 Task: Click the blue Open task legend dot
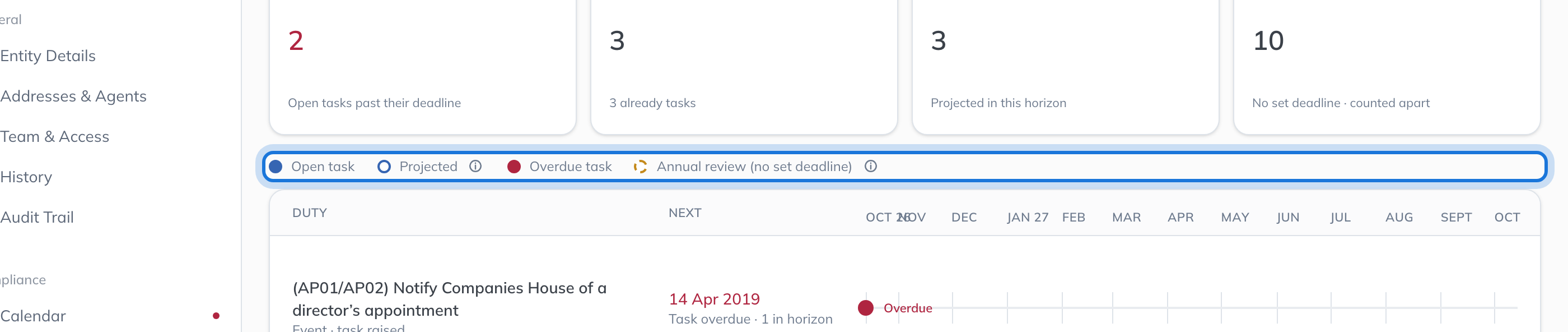[x=276, y=167]
